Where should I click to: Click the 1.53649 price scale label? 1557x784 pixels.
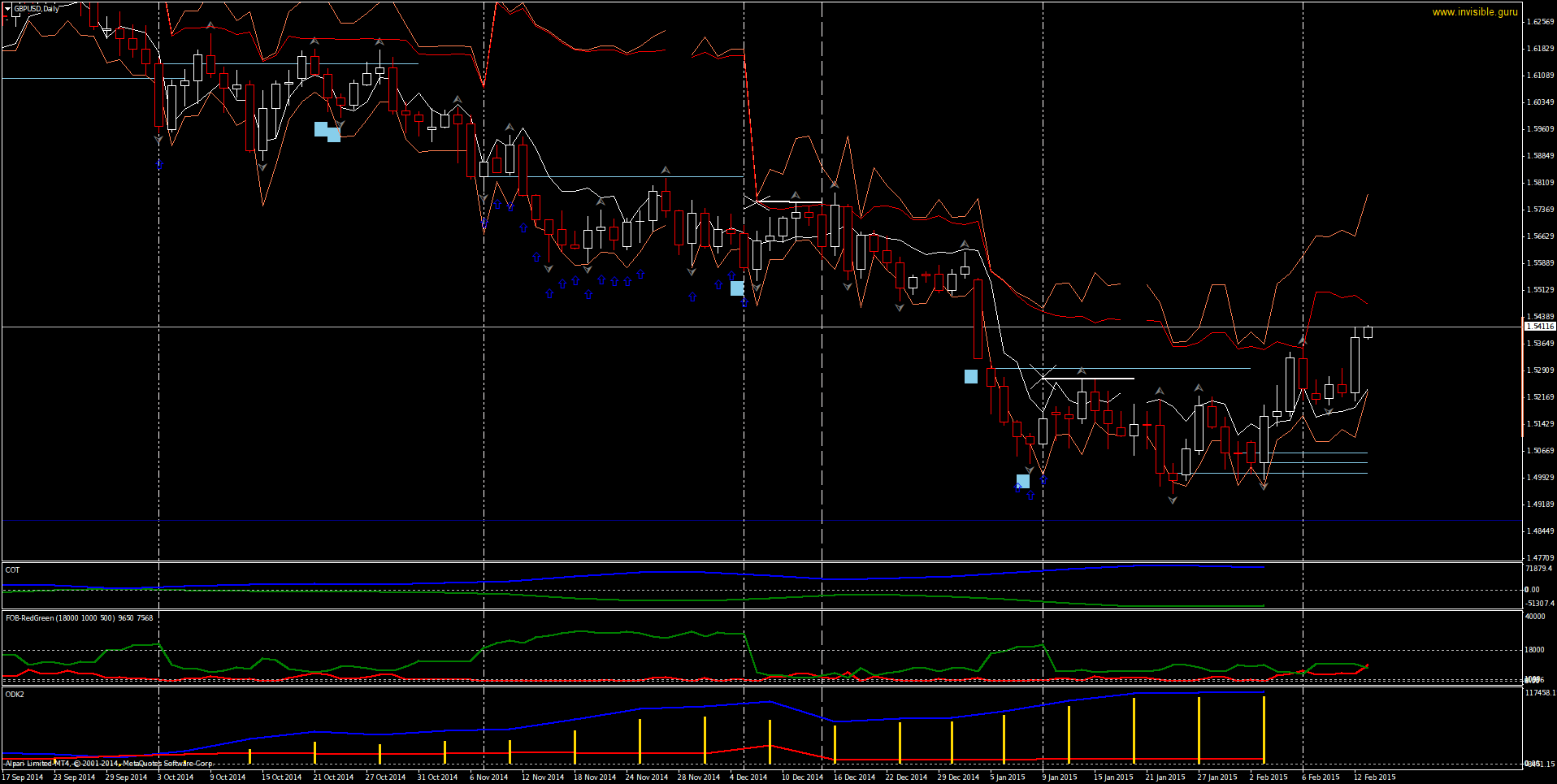(1541, 344)
